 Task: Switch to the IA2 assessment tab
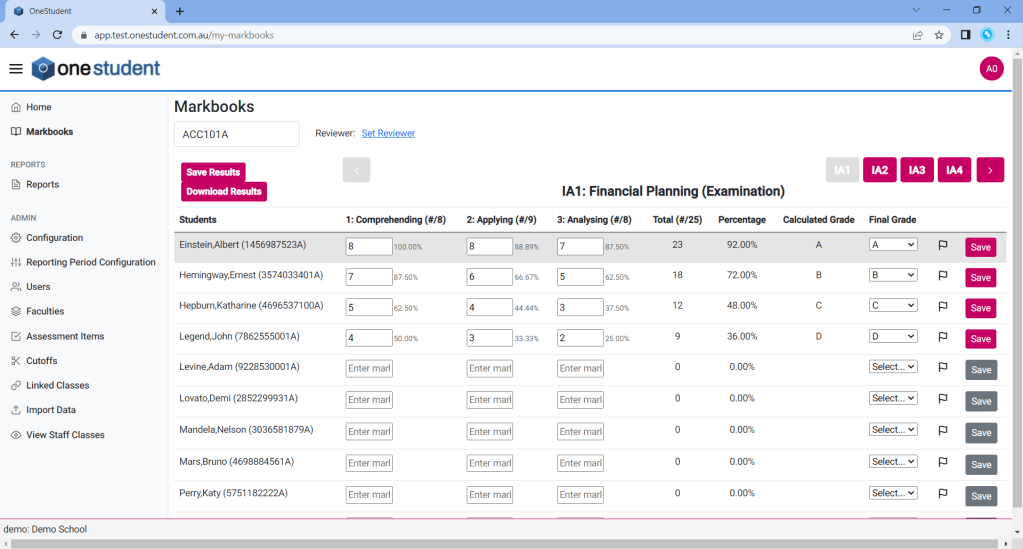[x=879, y=170]
